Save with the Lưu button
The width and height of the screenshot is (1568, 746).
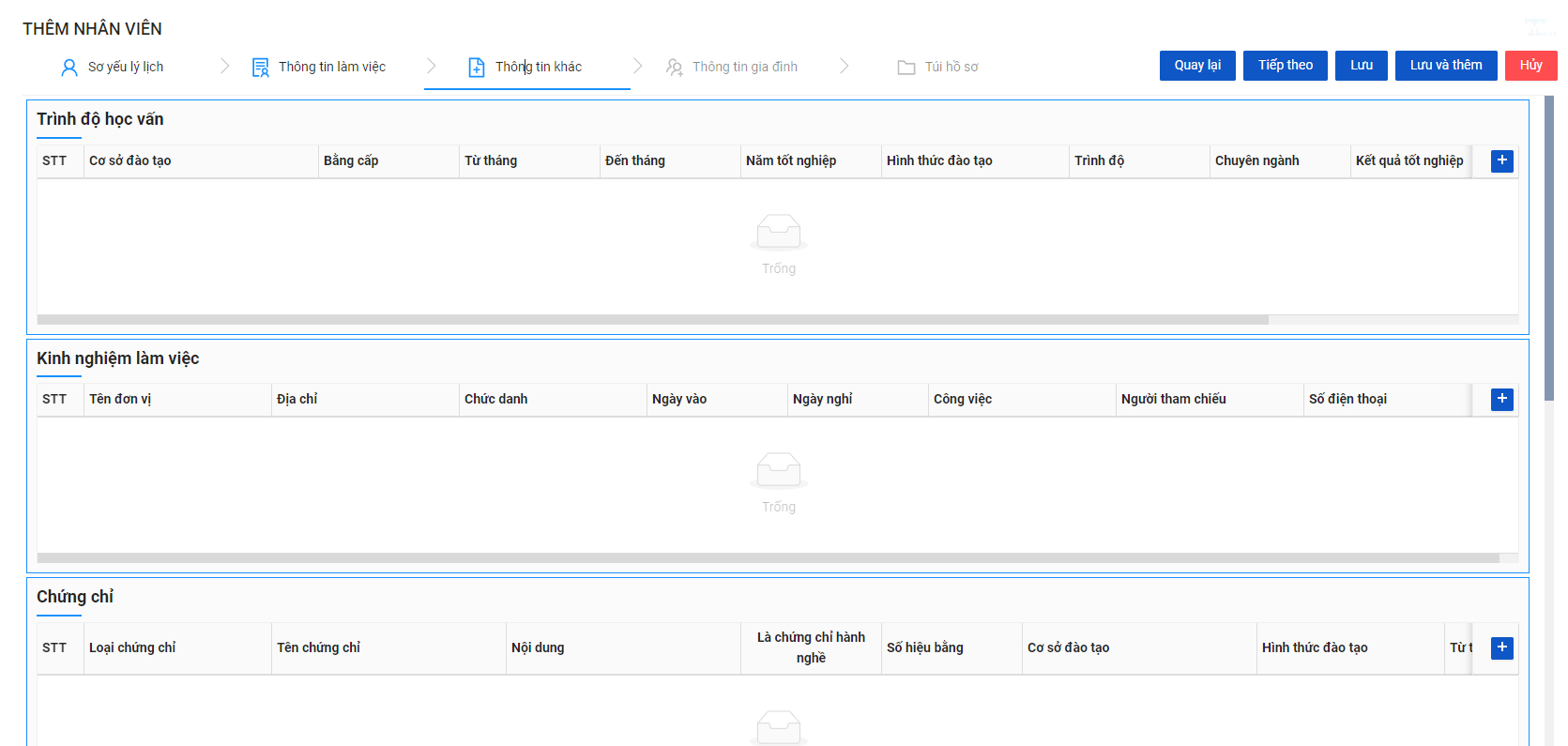point(1362,66)
